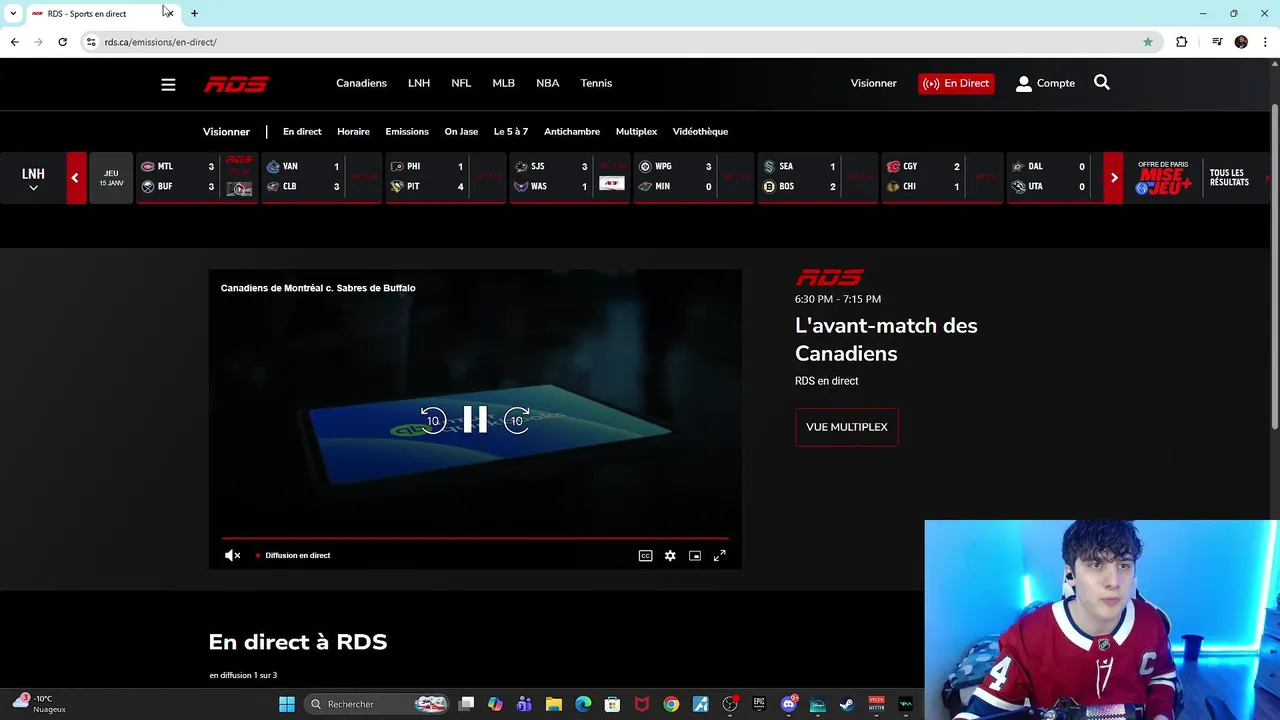
Task: Select the Emissions sub-tab
Action: click(x=407, y=132)
